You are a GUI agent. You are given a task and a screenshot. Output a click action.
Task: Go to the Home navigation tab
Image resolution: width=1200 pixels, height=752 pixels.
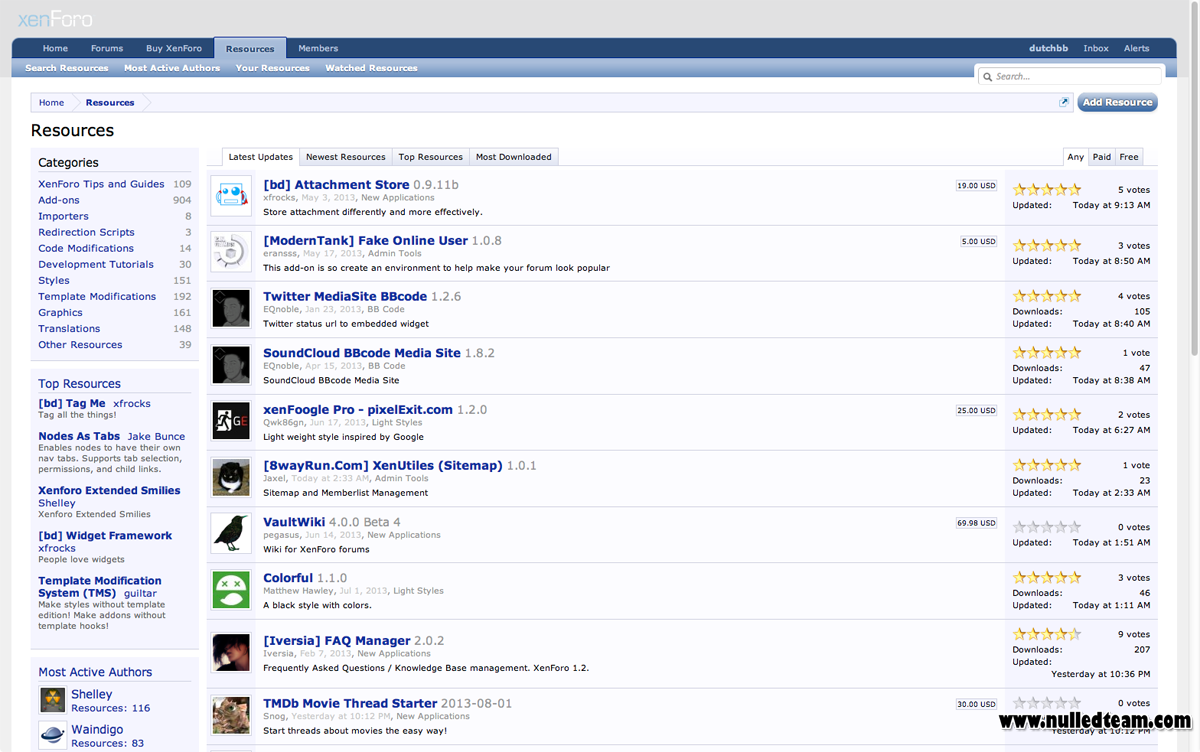pyautogui.click(x=55, y=48)
